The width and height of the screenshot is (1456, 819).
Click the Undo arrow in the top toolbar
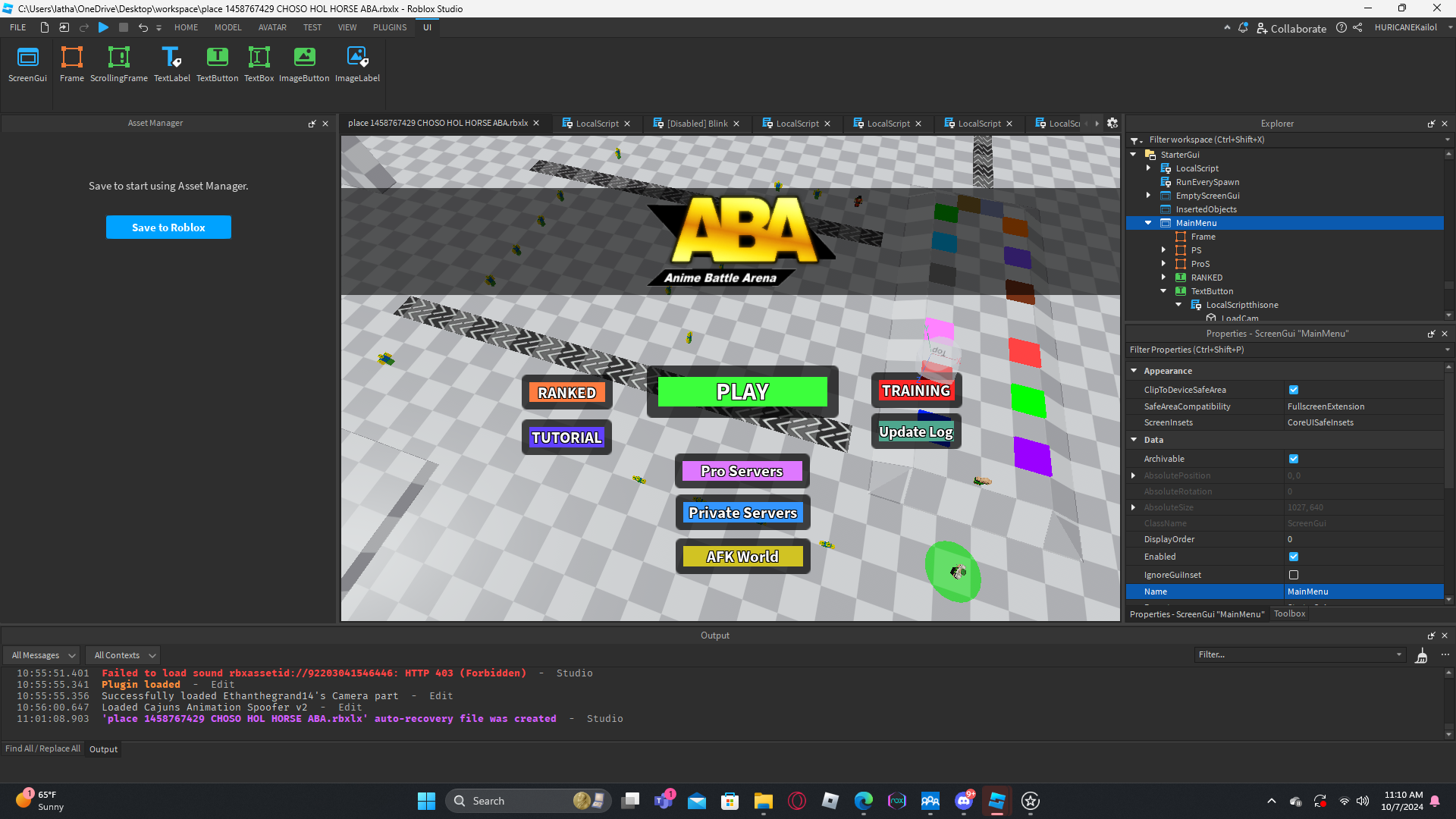click(x=143, y=27)
